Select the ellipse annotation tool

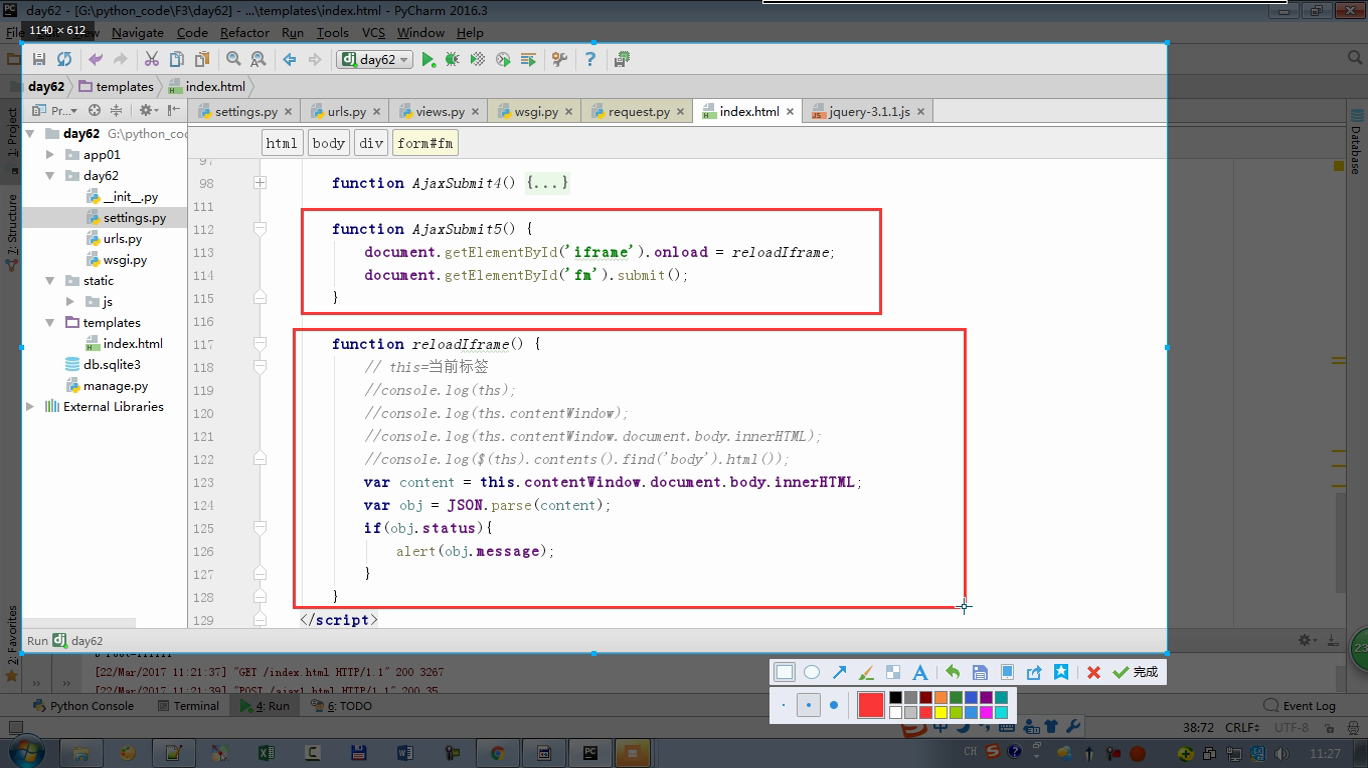(812, 672)
